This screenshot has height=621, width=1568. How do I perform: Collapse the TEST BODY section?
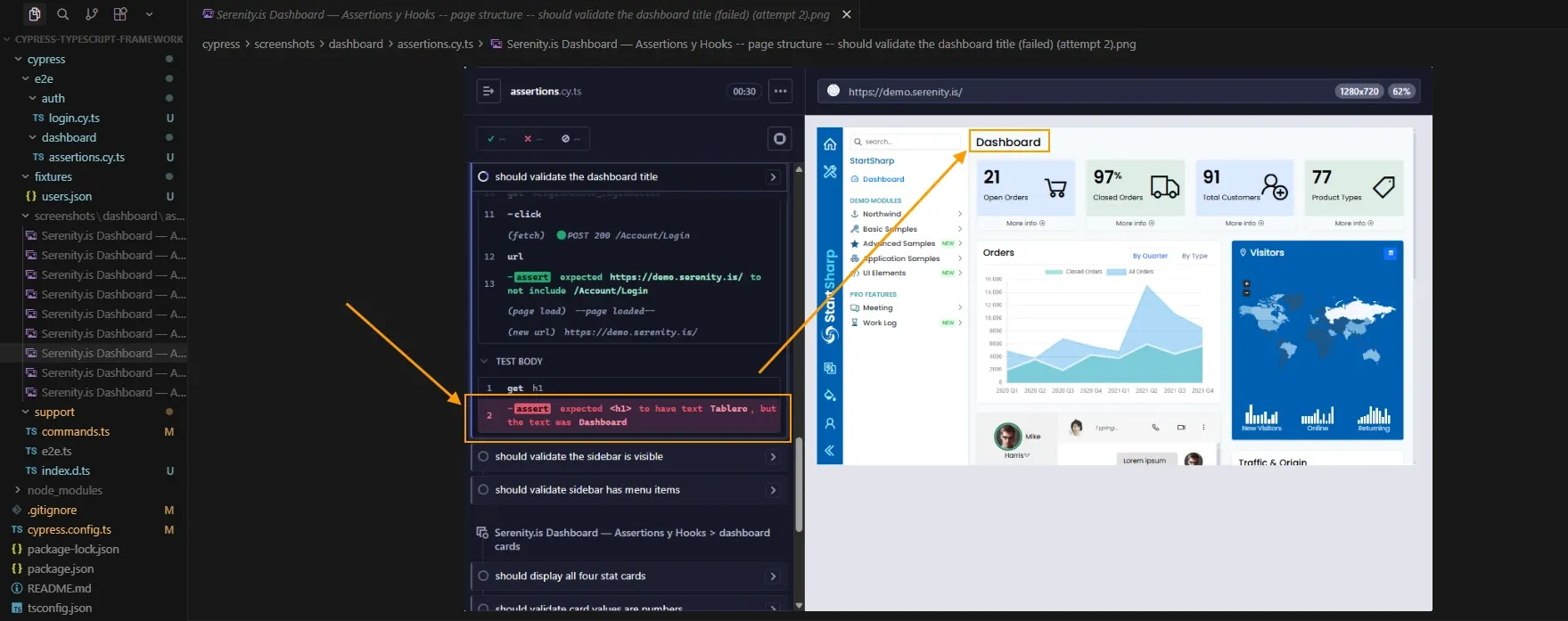519,362
